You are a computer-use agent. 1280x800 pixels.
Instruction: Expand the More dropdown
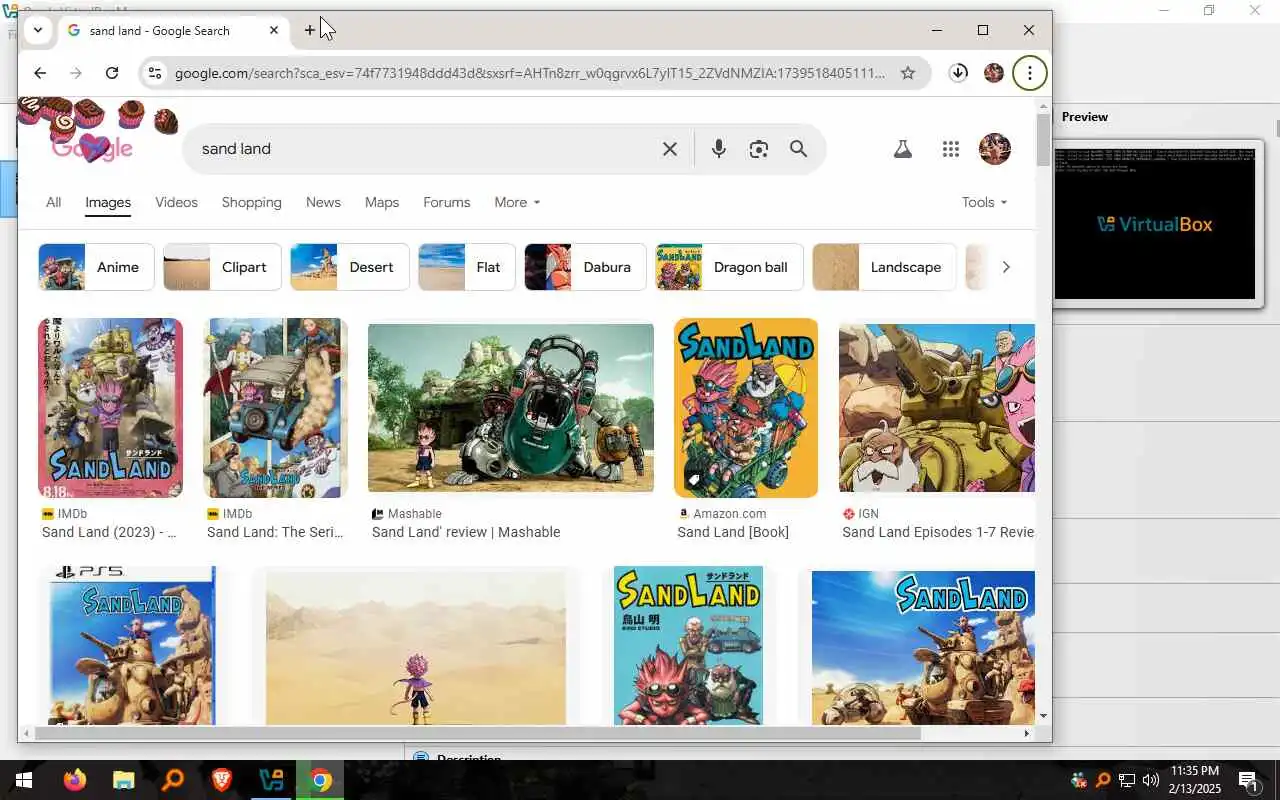pos(517,202)
